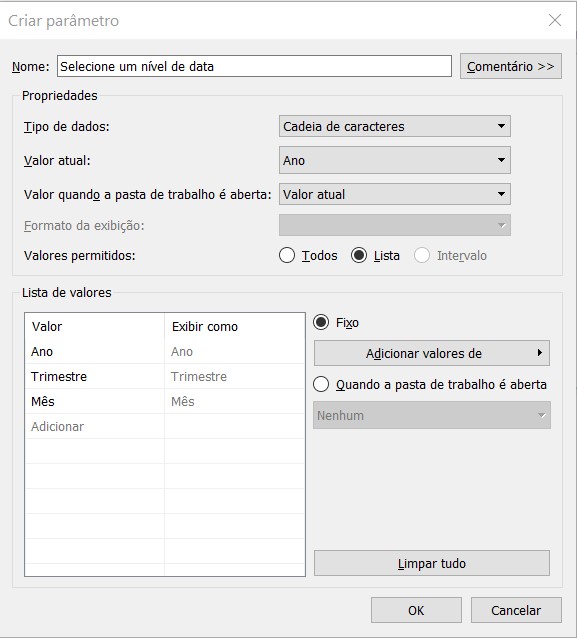Open the workbook-open value dropdown

pyautogui.click(x=395, y=194)
